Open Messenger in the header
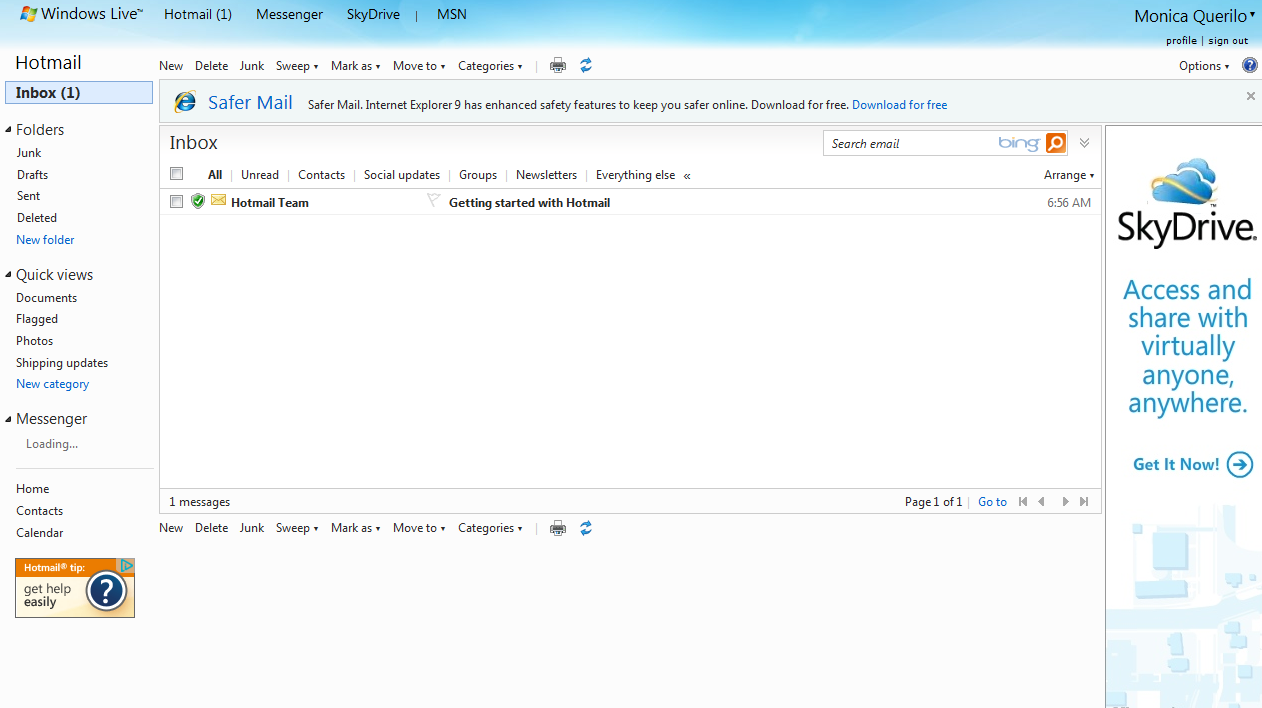Image resolution: width=1262 pixels, height=708 pixels. [x=289, y=14]
